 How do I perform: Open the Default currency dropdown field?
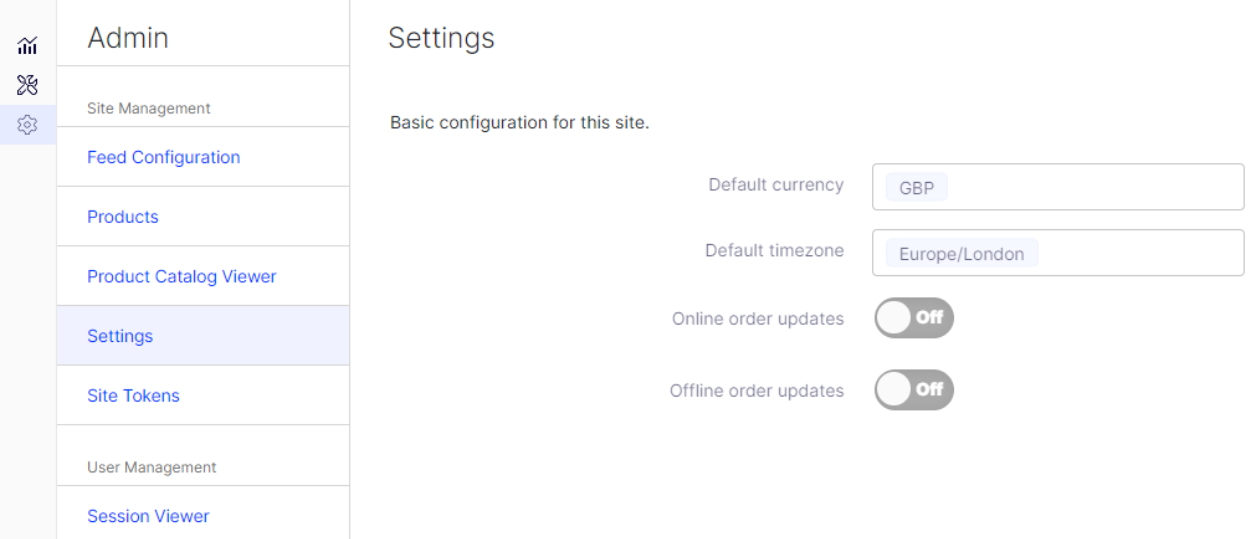click(x=1058, y=187)
